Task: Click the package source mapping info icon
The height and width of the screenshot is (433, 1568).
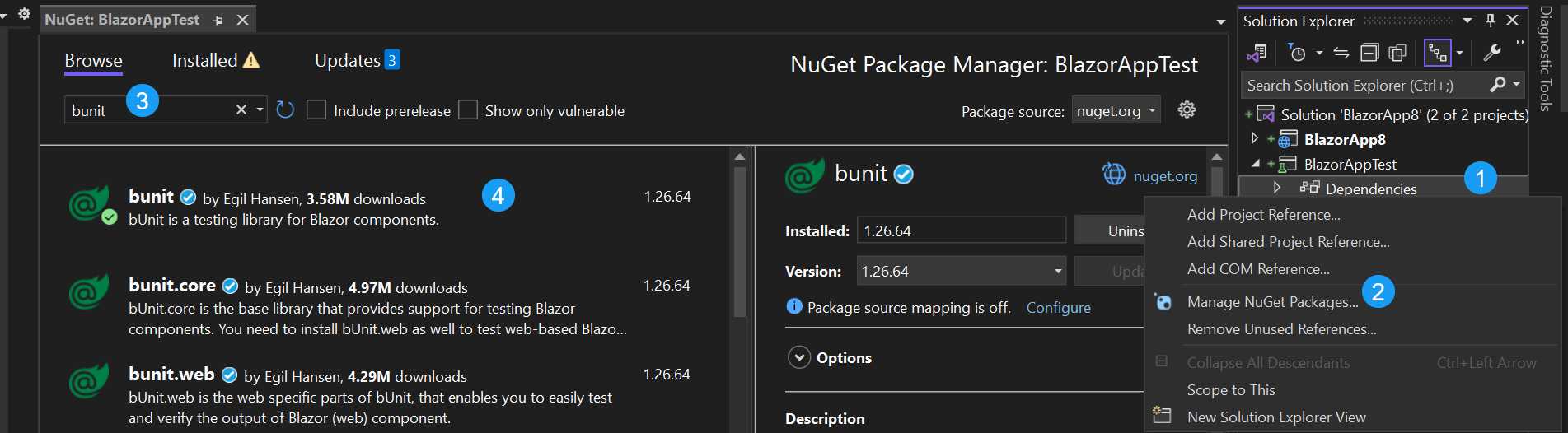Action: (794, 306)
